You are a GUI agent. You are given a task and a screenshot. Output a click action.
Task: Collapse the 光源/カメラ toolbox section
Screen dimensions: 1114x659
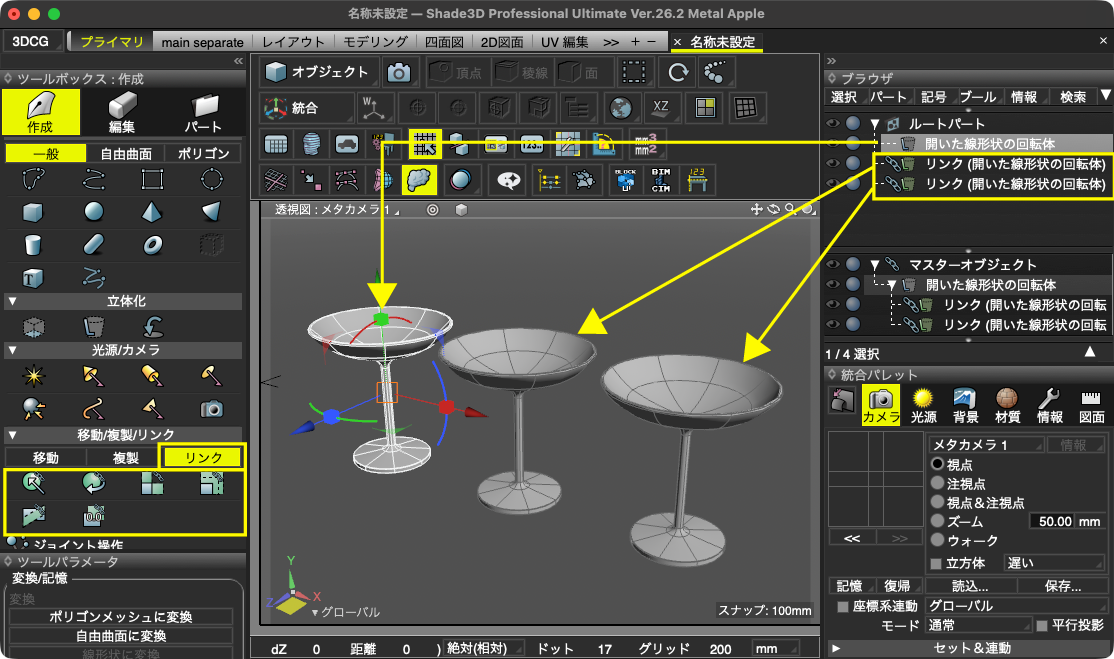point(12,350)
